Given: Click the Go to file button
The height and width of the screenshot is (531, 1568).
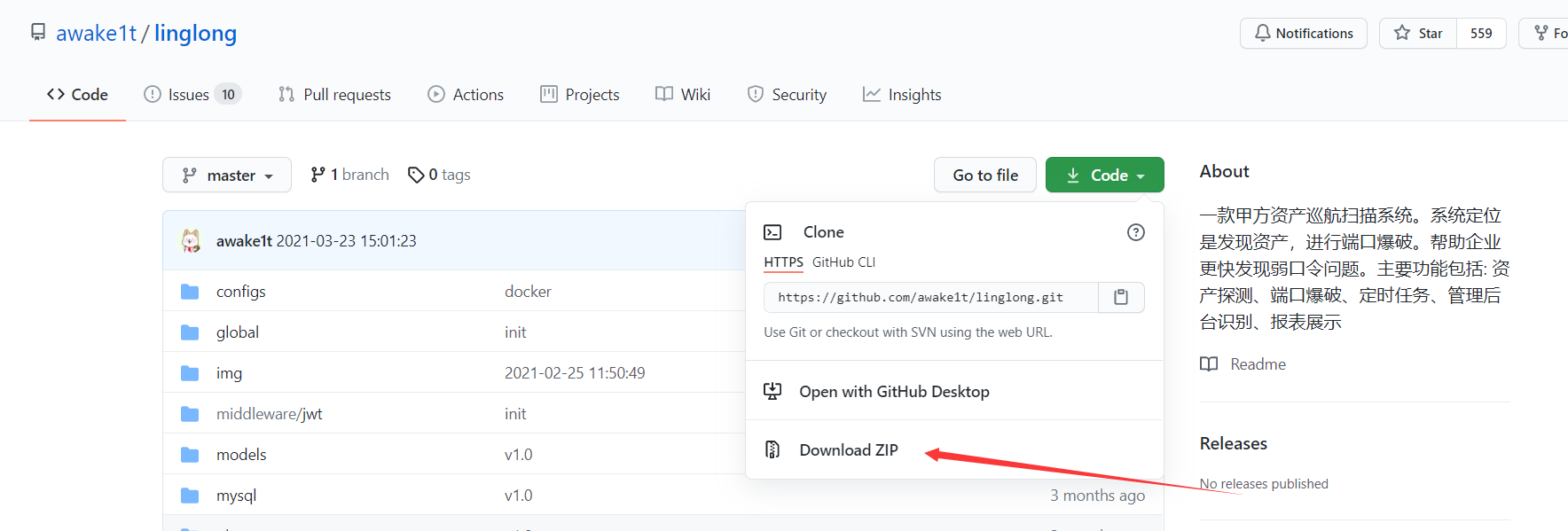Looking at the screenshot, I should click(985, 175).
